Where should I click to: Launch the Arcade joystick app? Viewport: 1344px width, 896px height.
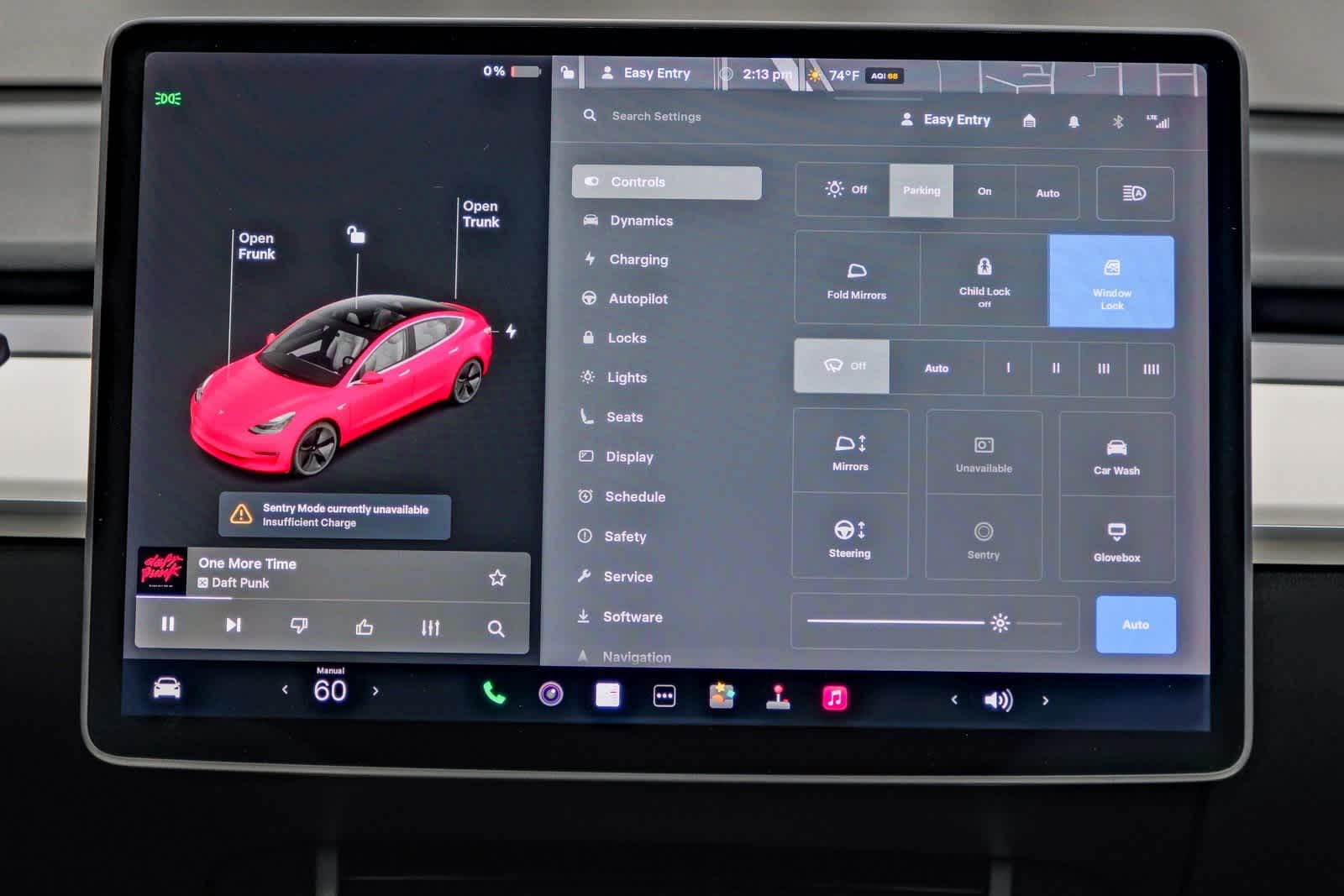[x=778, y=697]
